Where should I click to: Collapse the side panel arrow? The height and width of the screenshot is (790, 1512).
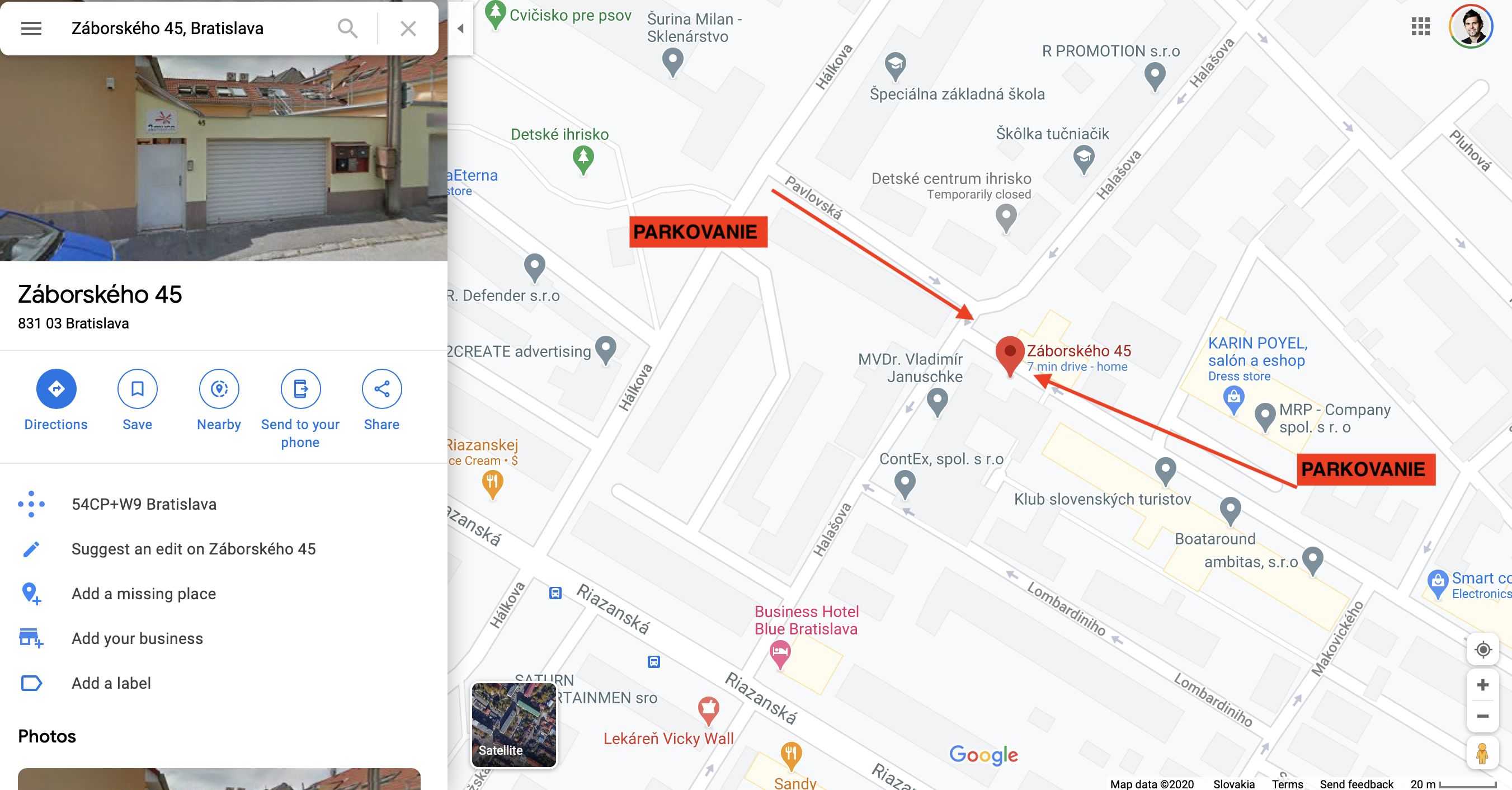tap(460, 28)
